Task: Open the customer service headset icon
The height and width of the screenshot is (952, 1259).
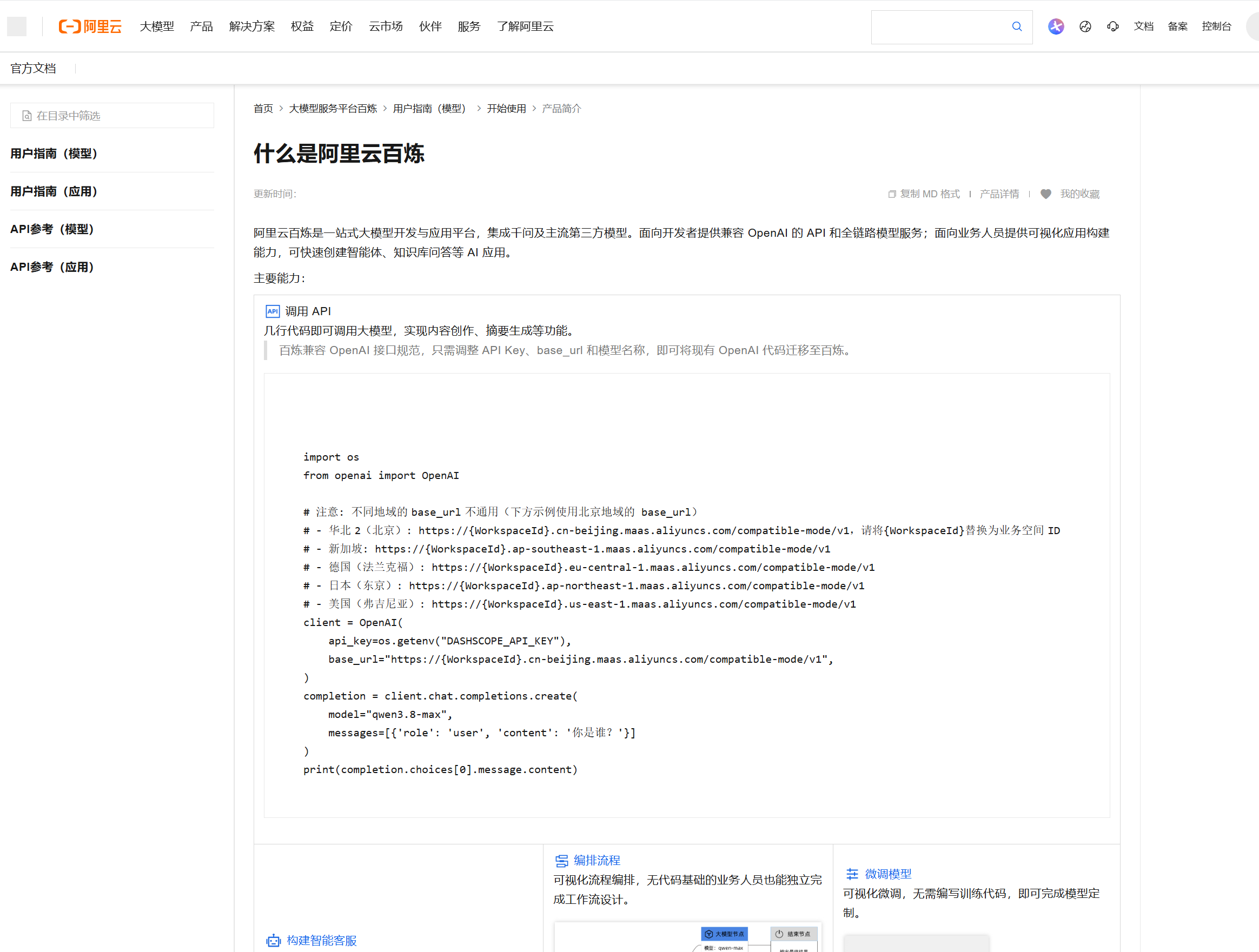Action: (1113, 26)
